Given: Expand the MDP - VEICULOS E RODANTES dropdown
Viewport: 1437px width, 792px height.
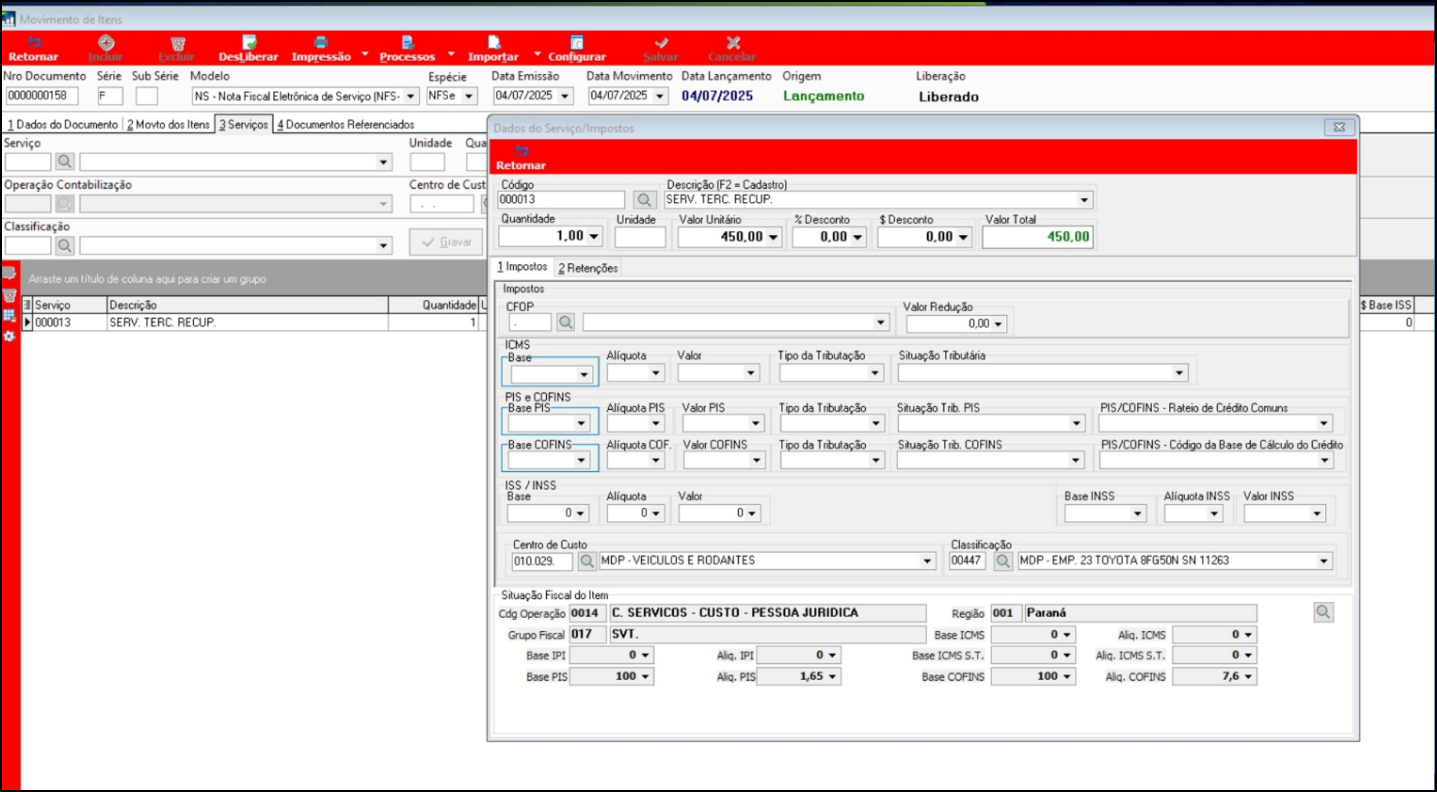Looking at the screenshot, I should point(928,561).
